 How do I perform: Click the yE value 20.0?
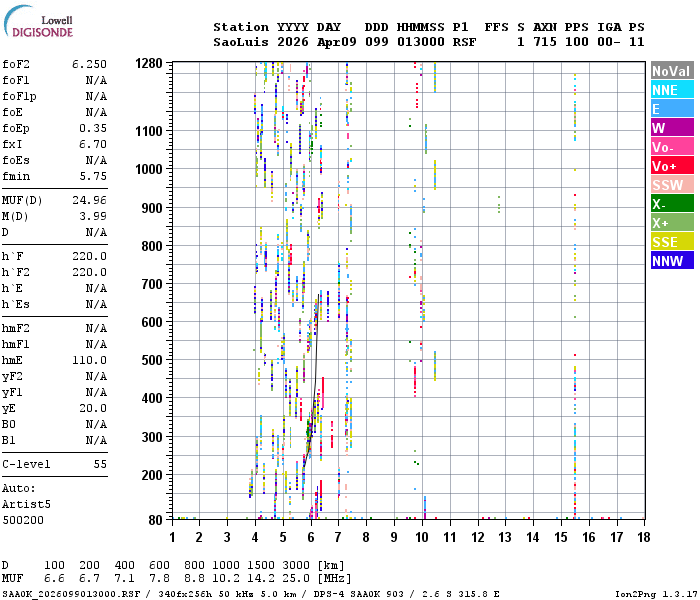click(93, 408)
